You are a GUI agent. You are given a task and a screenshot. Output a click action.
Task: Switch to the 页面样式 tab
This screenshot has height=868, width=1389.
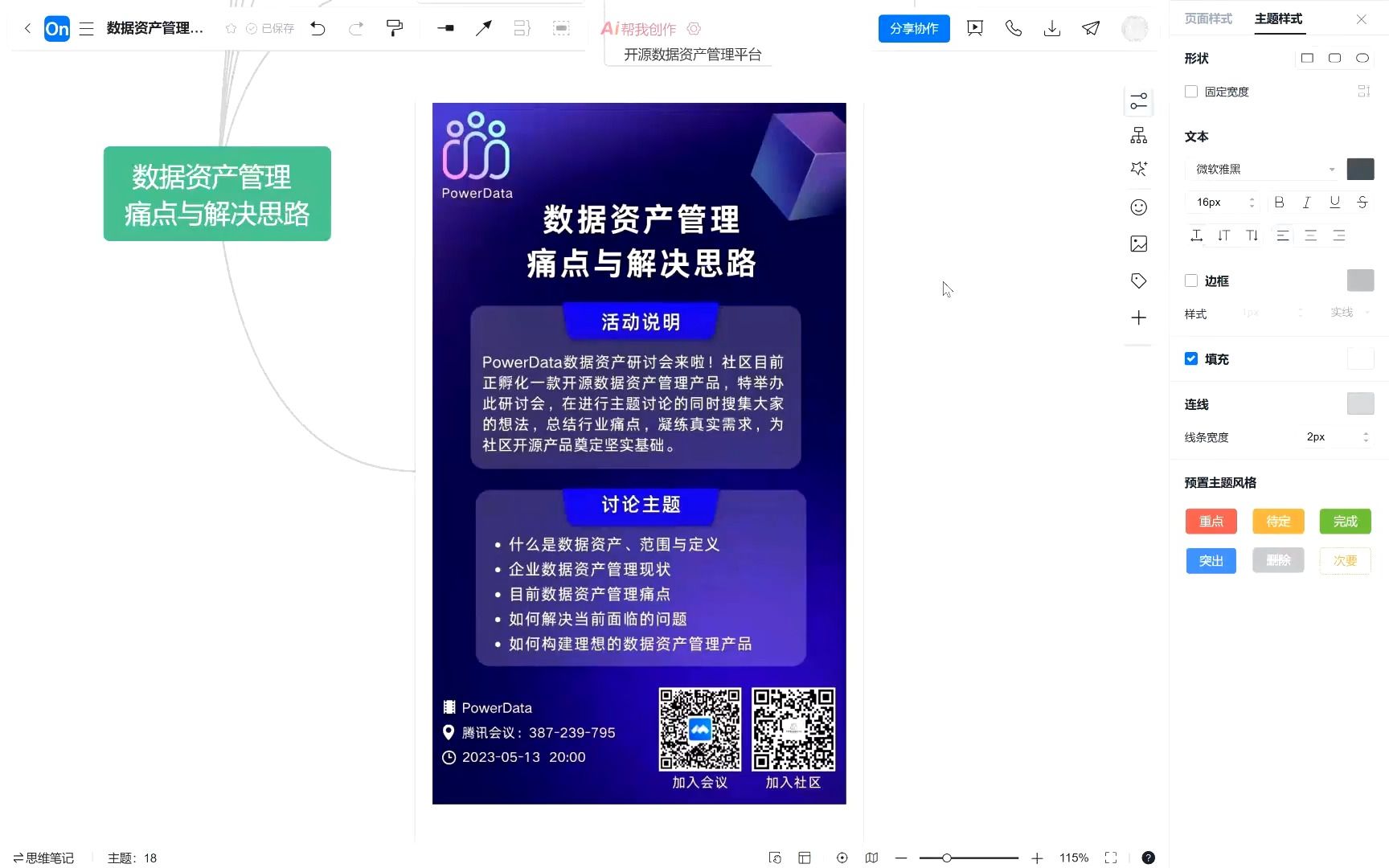tap(1208, 18)
